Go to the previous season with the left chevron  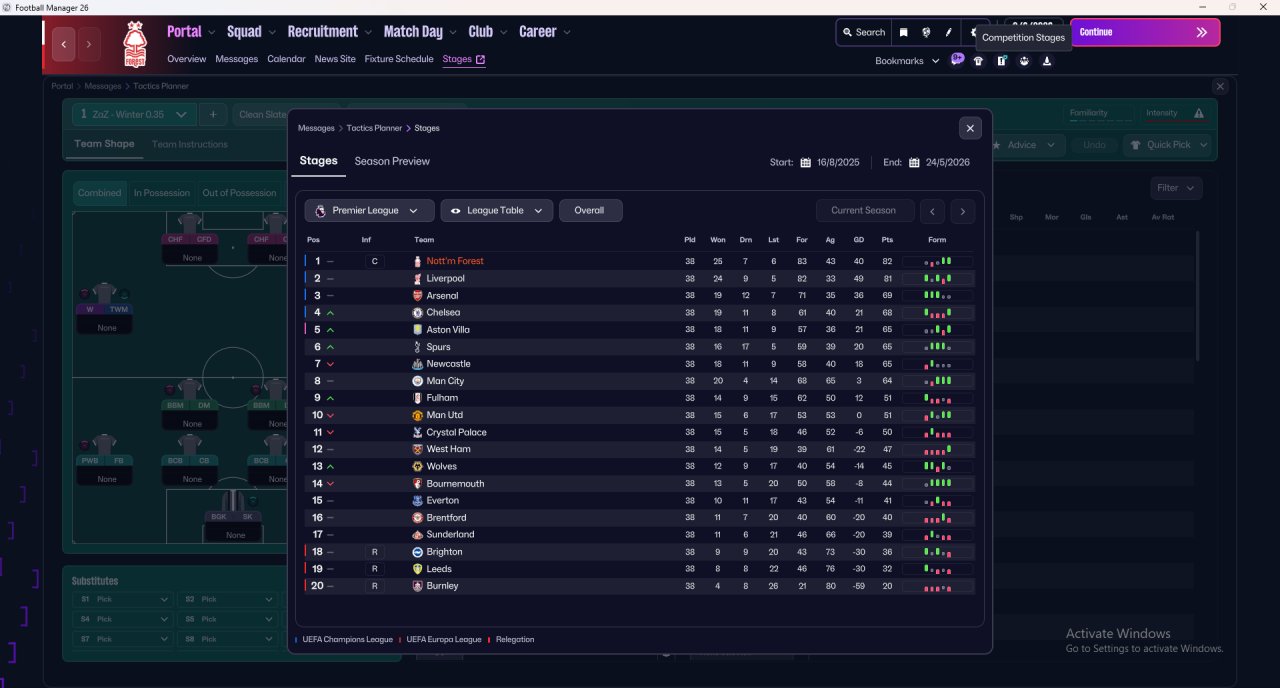932,211
